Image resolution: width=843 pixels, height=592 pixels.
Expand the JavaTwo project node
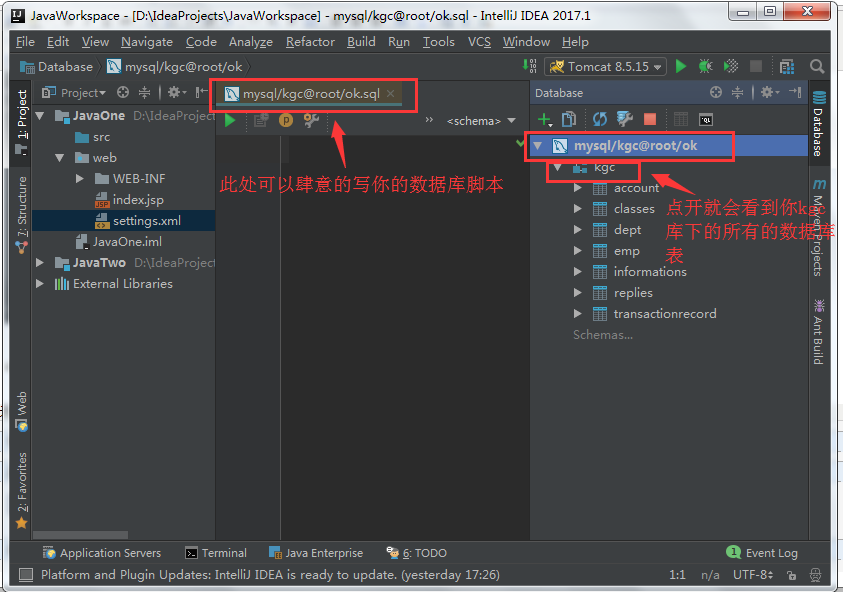pos(40,262)
